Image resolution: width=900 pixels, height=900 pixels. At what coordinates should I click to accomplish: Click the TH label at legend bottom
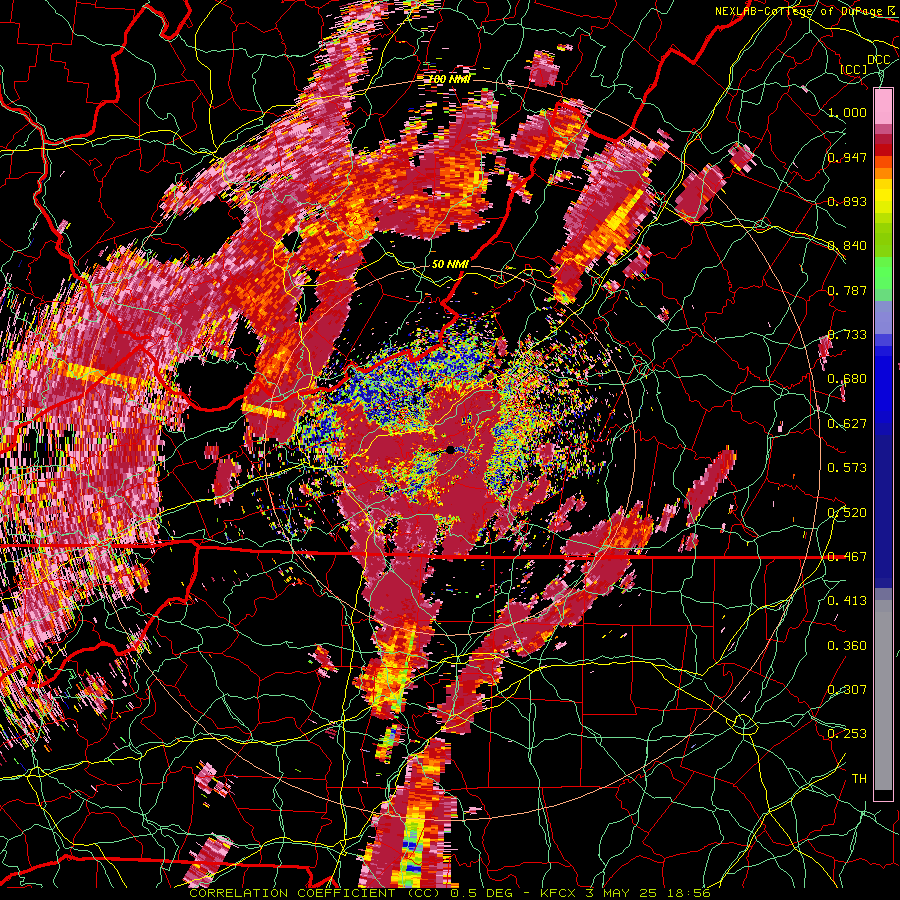(859, 779)
